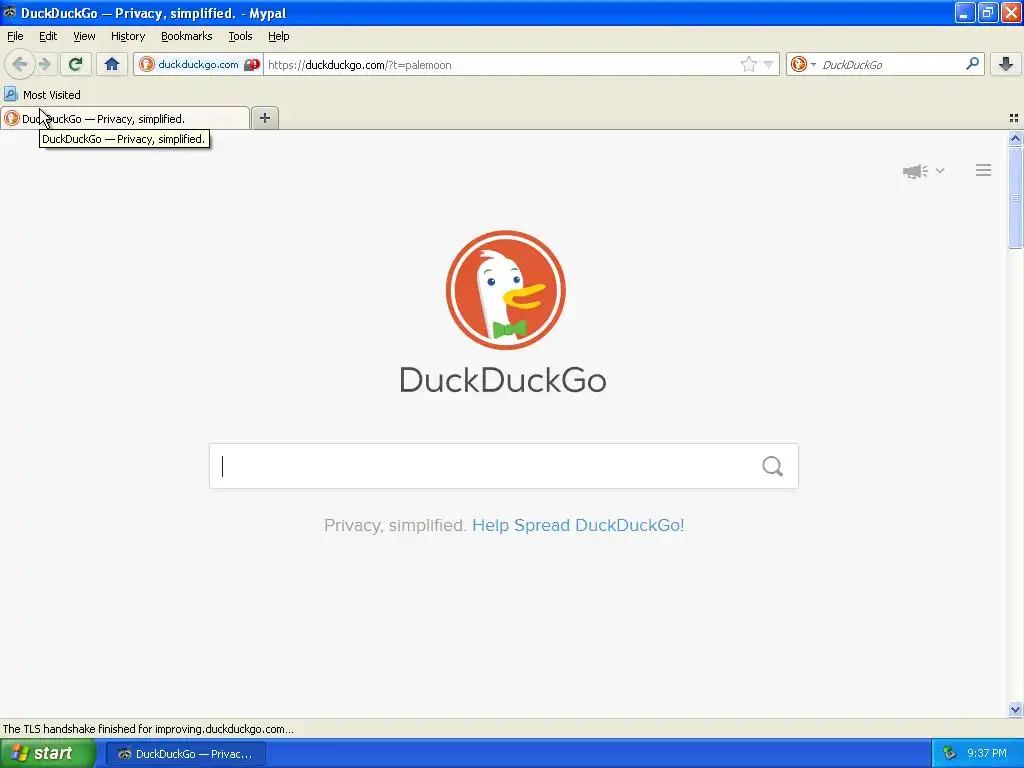Minimize the Mypal browser window
This screenshot has width=1024, height=768.
[965, 12]
